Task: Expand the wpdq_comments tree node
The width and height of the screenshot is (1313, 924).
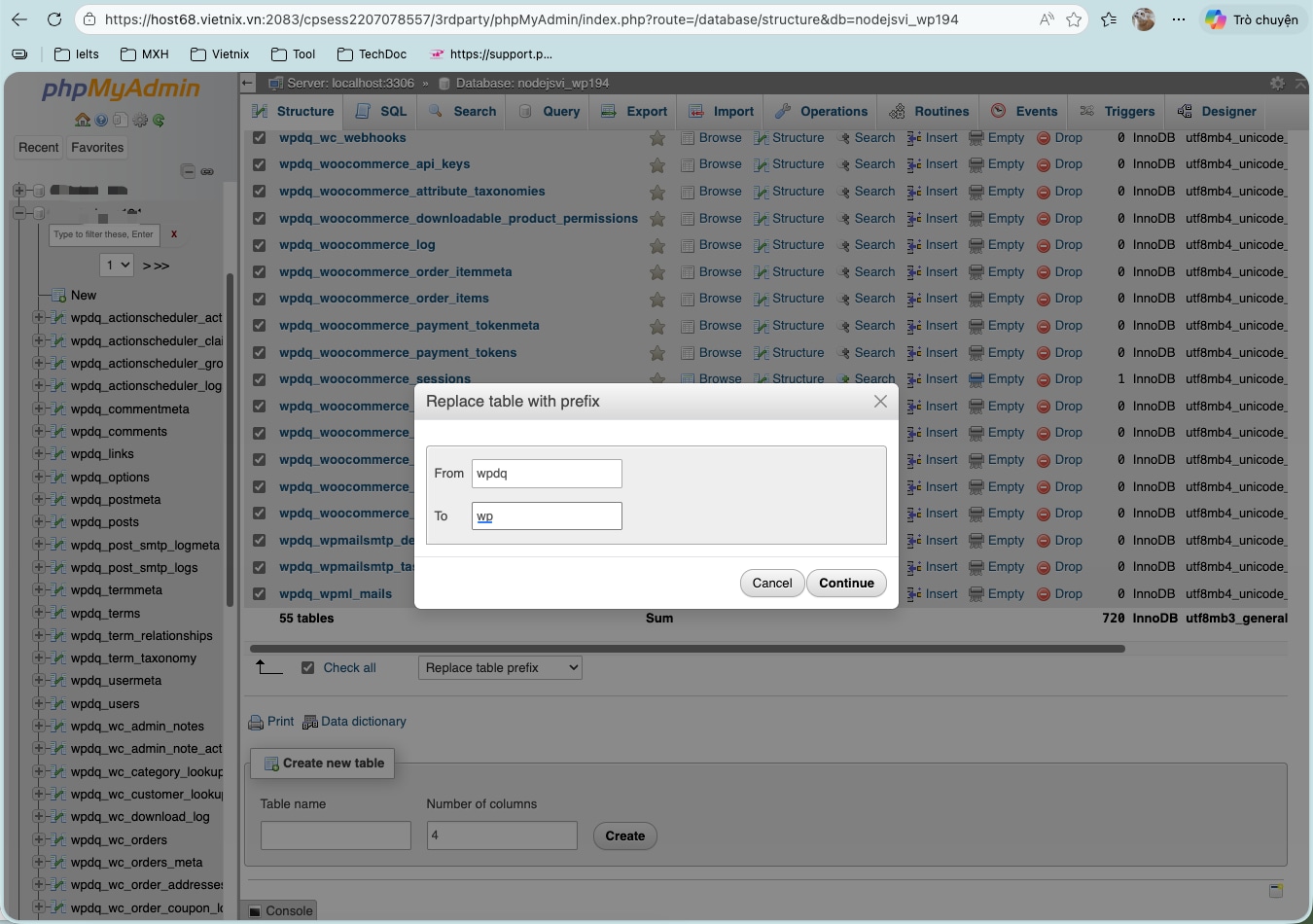Action: [x=39, y=431]
